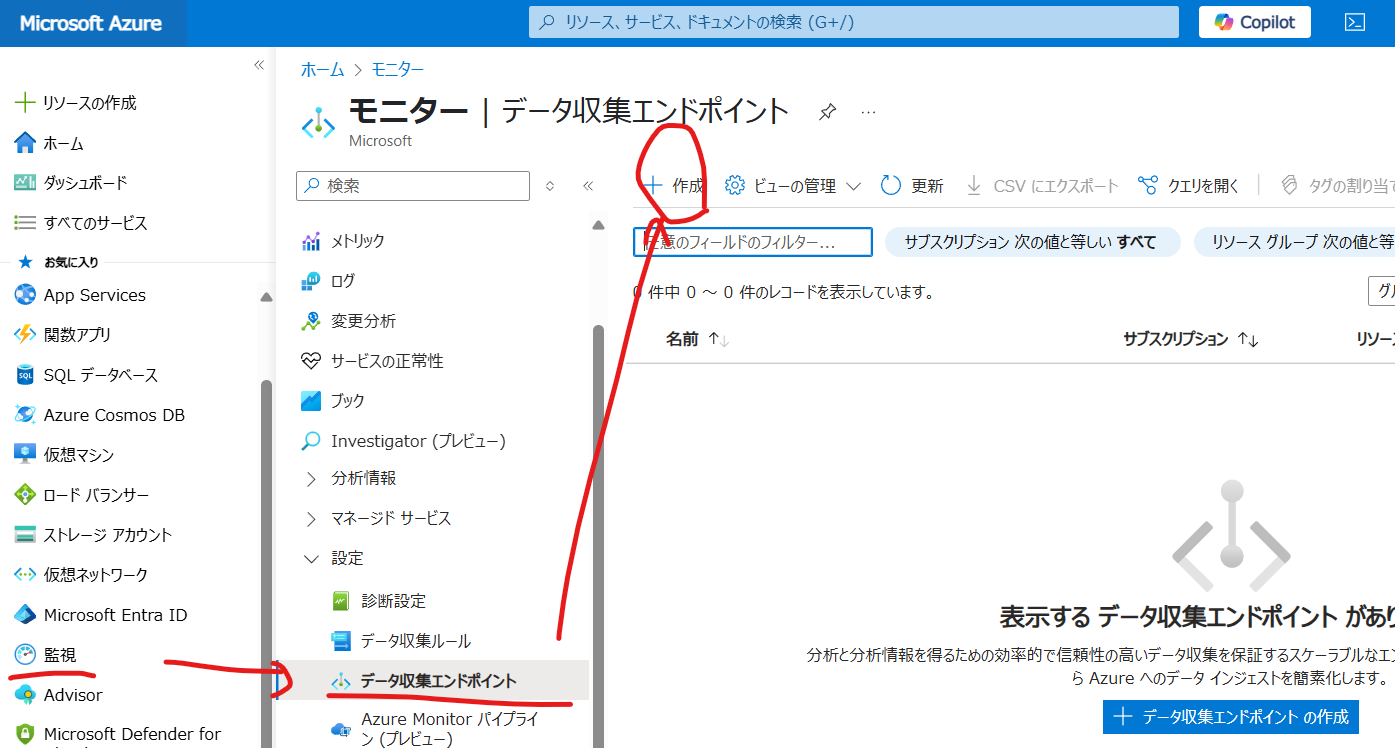Screen dimensions: 1395x748
Task: Open ブック in monitor menu
Action: click(x=333, y=401)
